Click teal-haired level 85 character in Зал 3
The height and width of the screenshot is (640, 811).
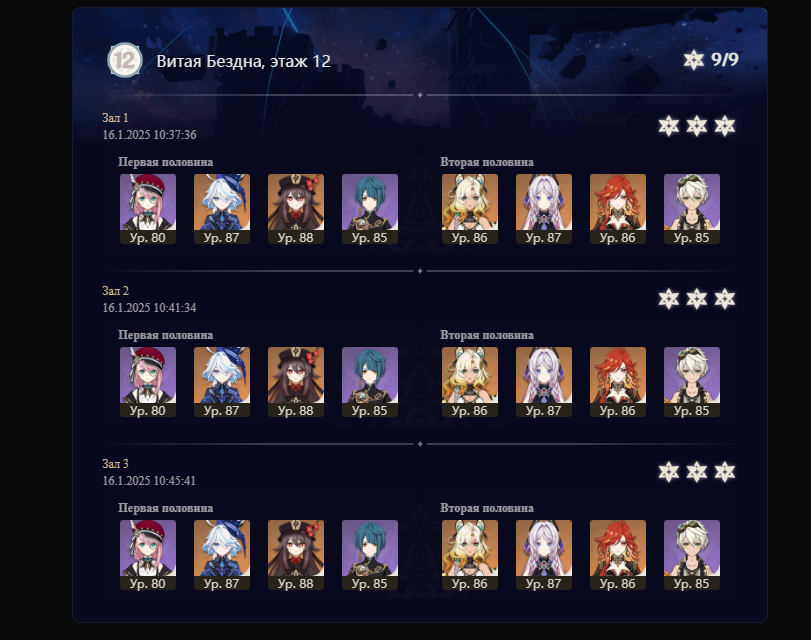tap(370, 555)
